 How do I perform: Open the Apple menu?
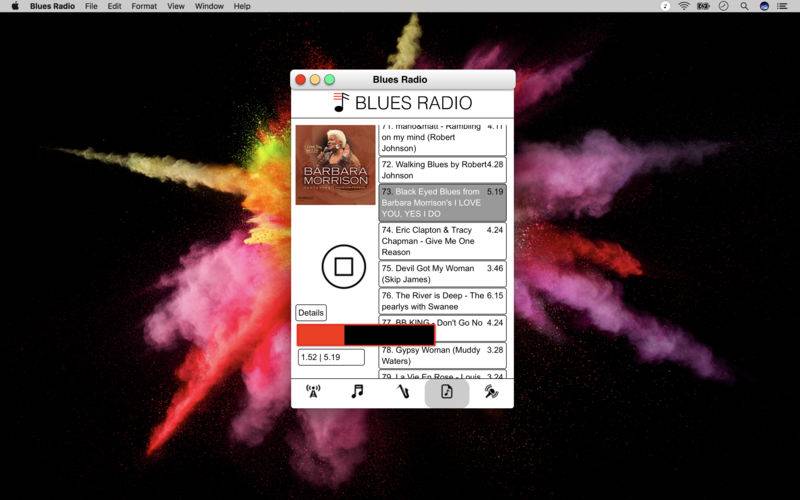15,6
